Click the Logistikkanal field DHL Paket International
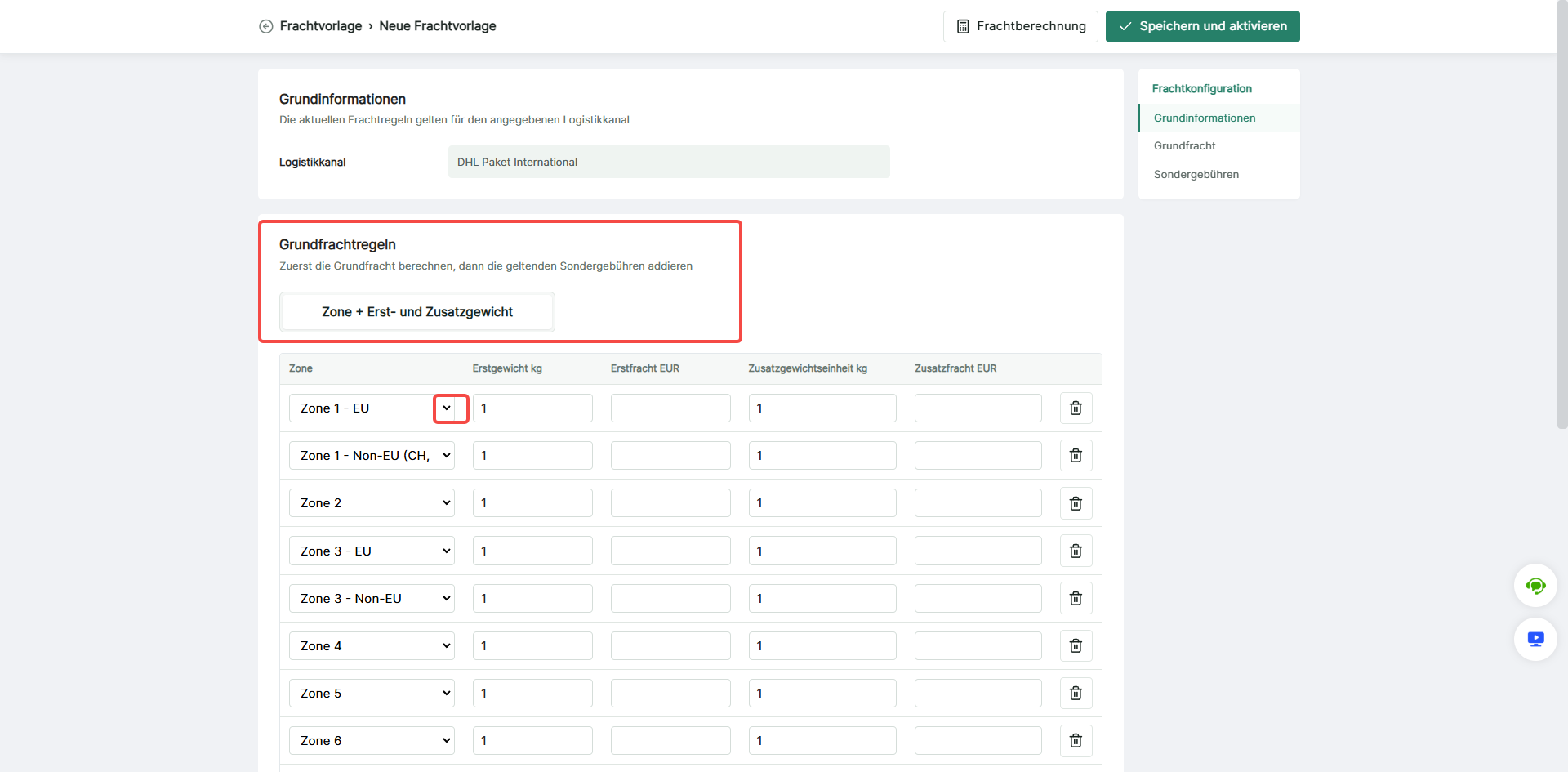 click(669, 162)
